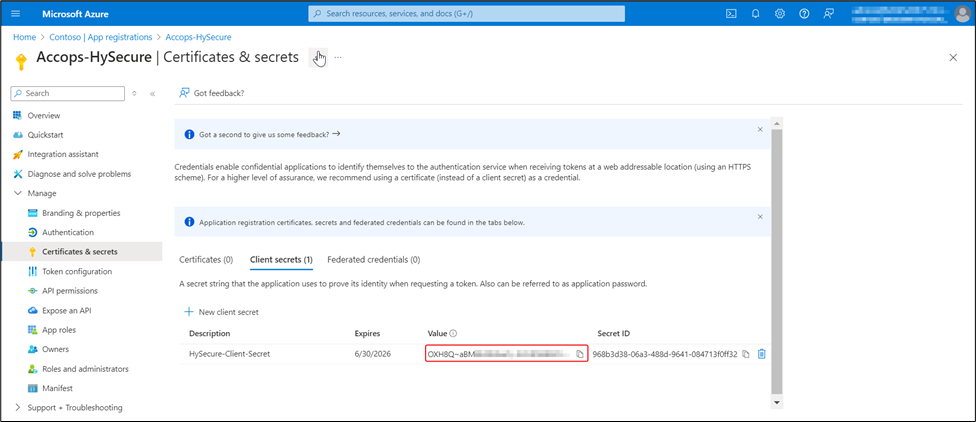The width and height of the screenshot is (976, 422).
Task: Collapse the Manage section
Action: click(x=18, y=193)
